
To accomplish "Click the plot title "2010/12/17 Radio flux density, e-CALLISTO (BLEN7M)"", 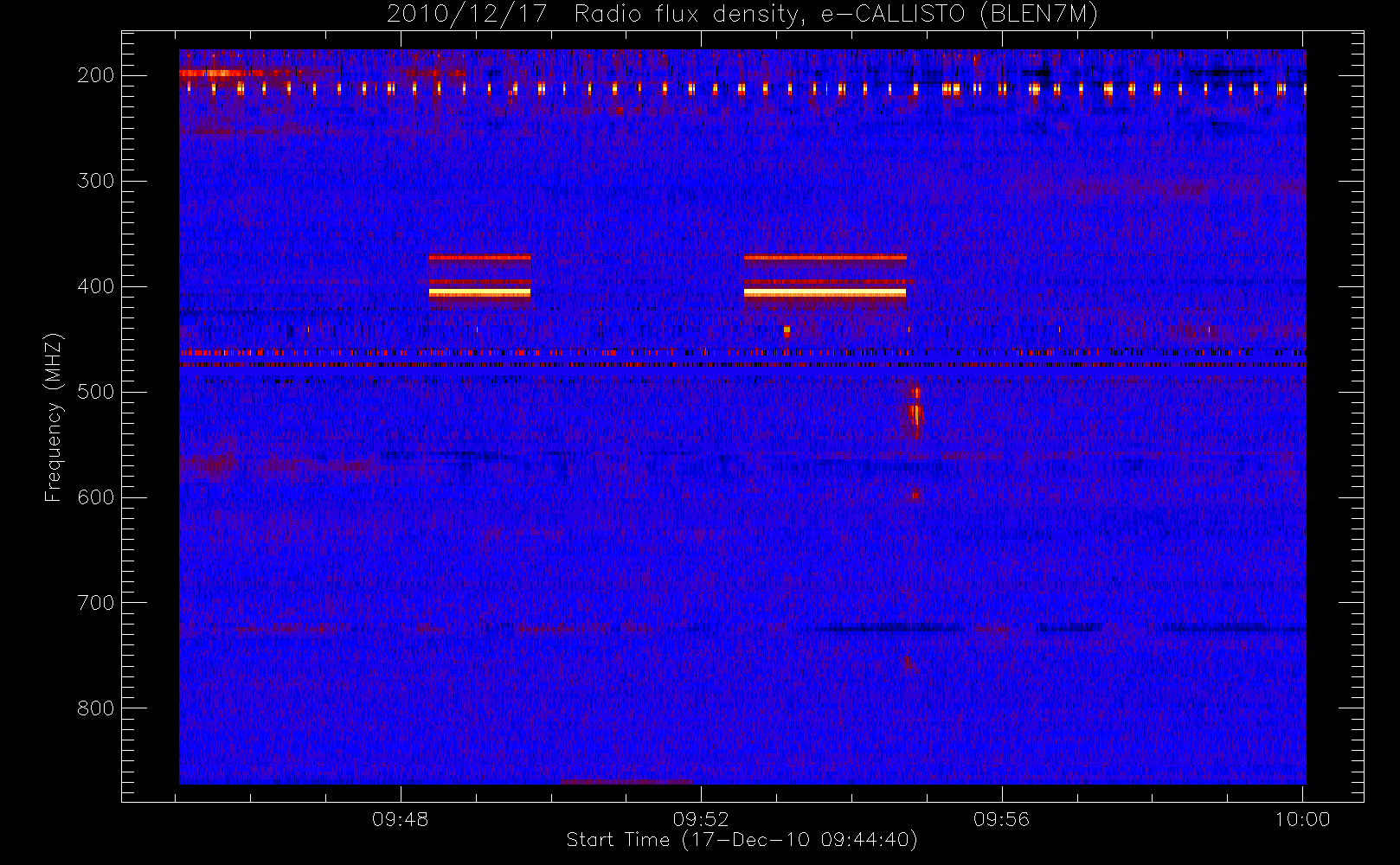I will [x=742, y=15].
